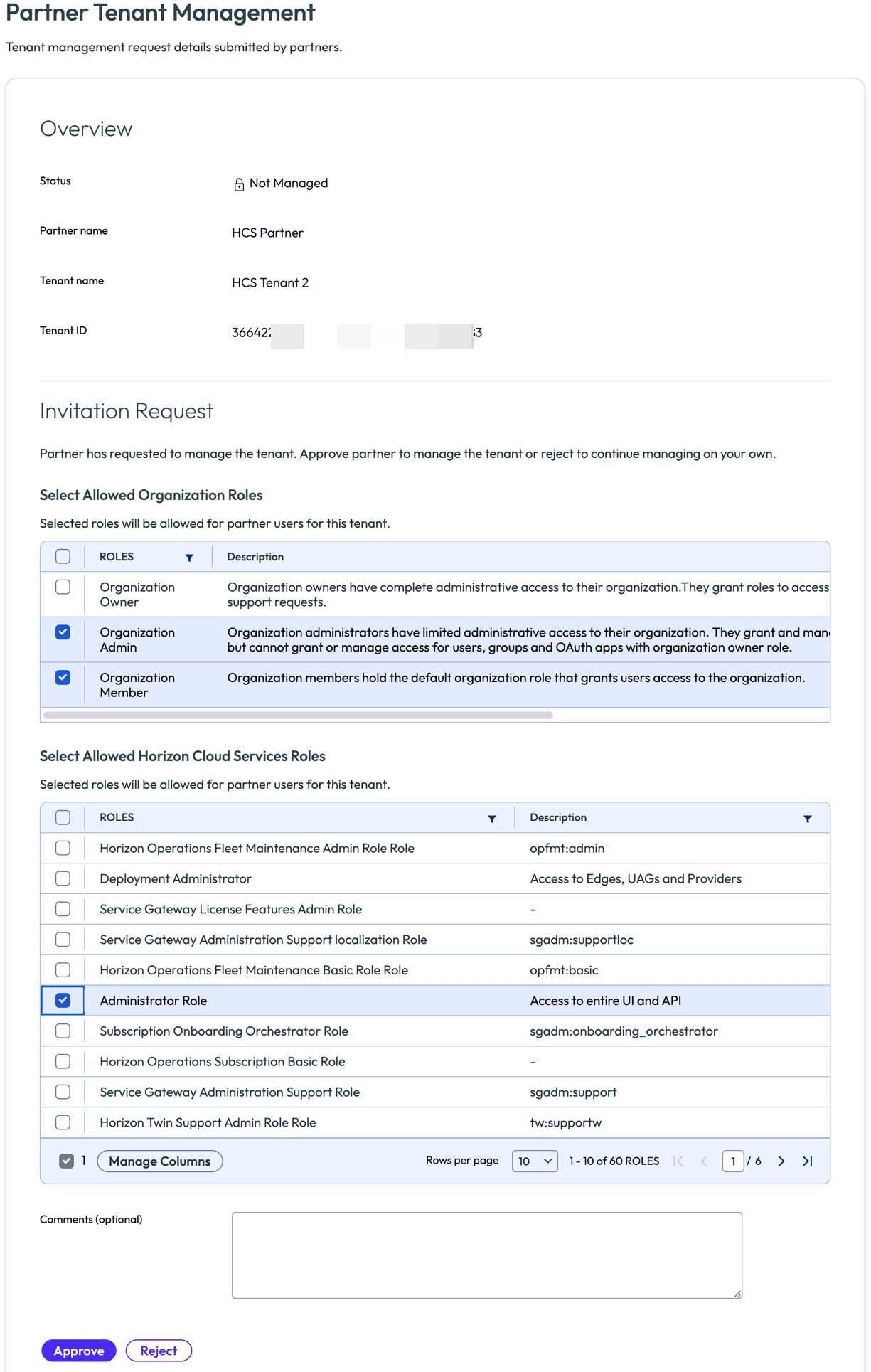
Task: Filter Horizon Cloud Services ROLES column
Action: point(491,819)
